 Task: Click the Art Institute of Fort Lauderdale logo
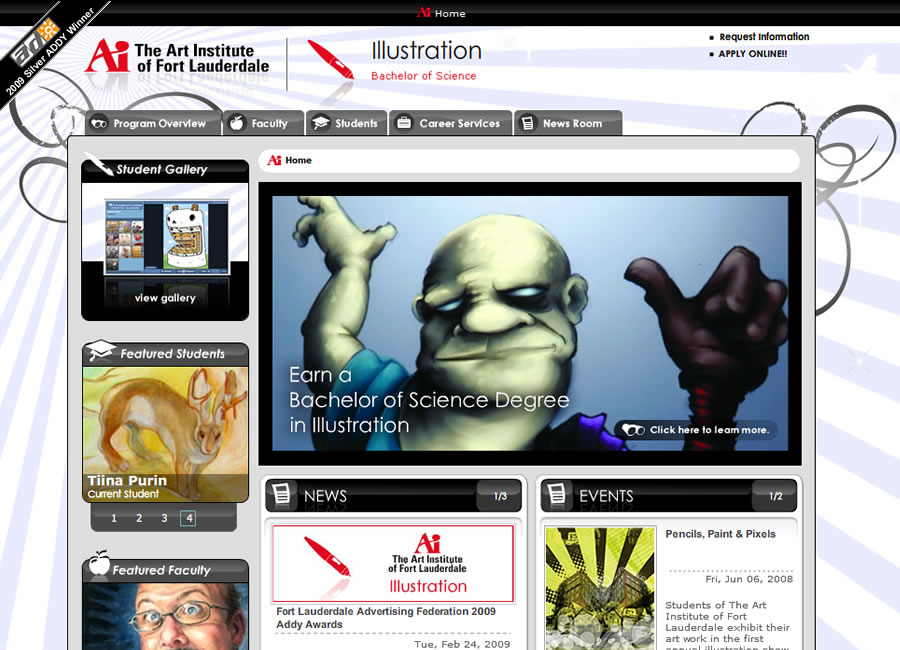coord(177,57)
